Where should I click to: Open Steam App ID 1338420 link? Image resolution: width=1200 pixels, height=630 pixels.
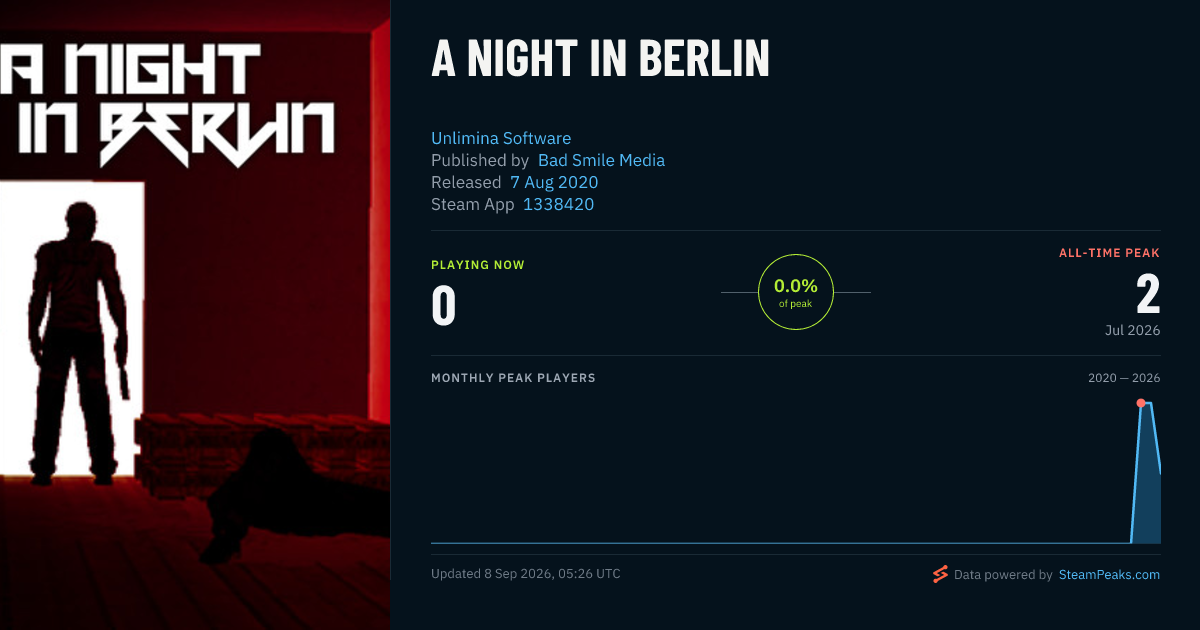(558, 204)
